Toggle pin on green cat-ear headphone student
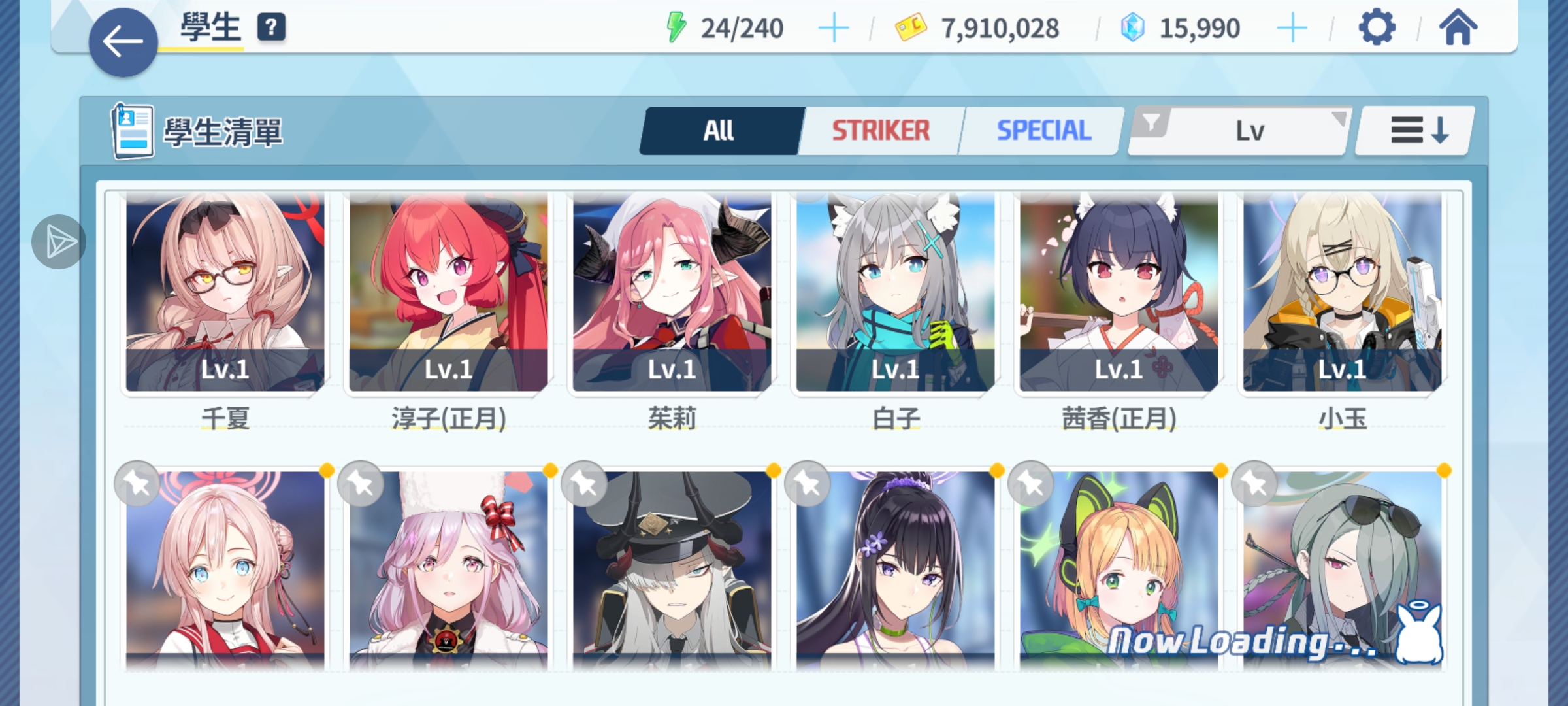The height and width of the screenshot is (706, 1568). point(1031,484)
